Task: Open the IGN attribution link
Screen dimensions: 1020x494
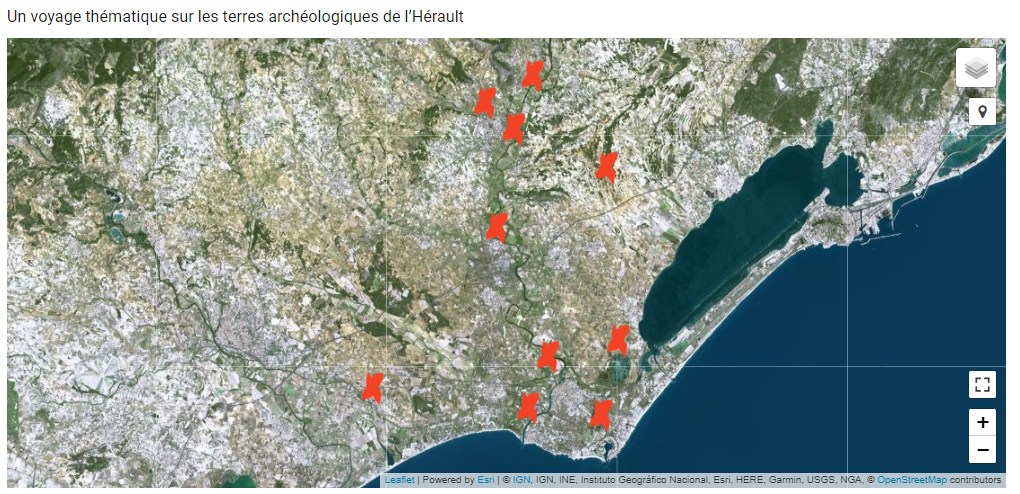Action: [521, 480]
